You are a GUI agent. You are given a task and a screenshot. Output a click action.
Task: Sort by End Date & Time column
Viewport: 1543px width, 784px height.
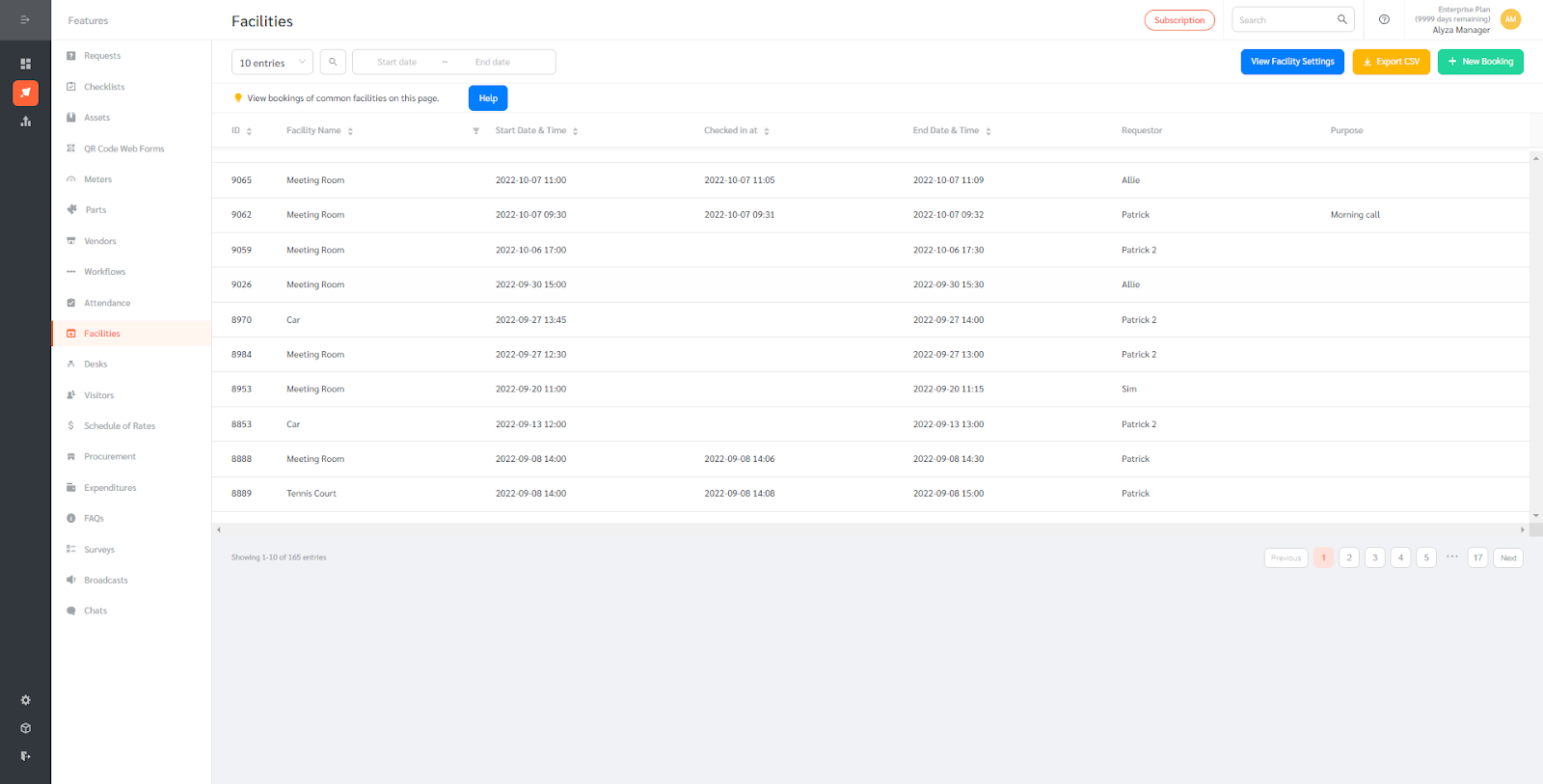(988, 131)
